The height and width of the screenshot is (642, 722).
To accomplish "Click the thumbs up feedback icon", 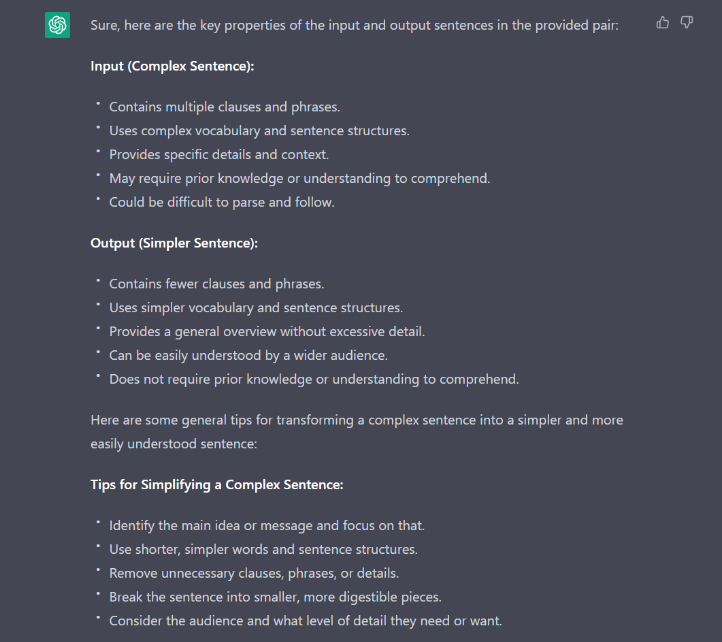I will tap(663, 22).
